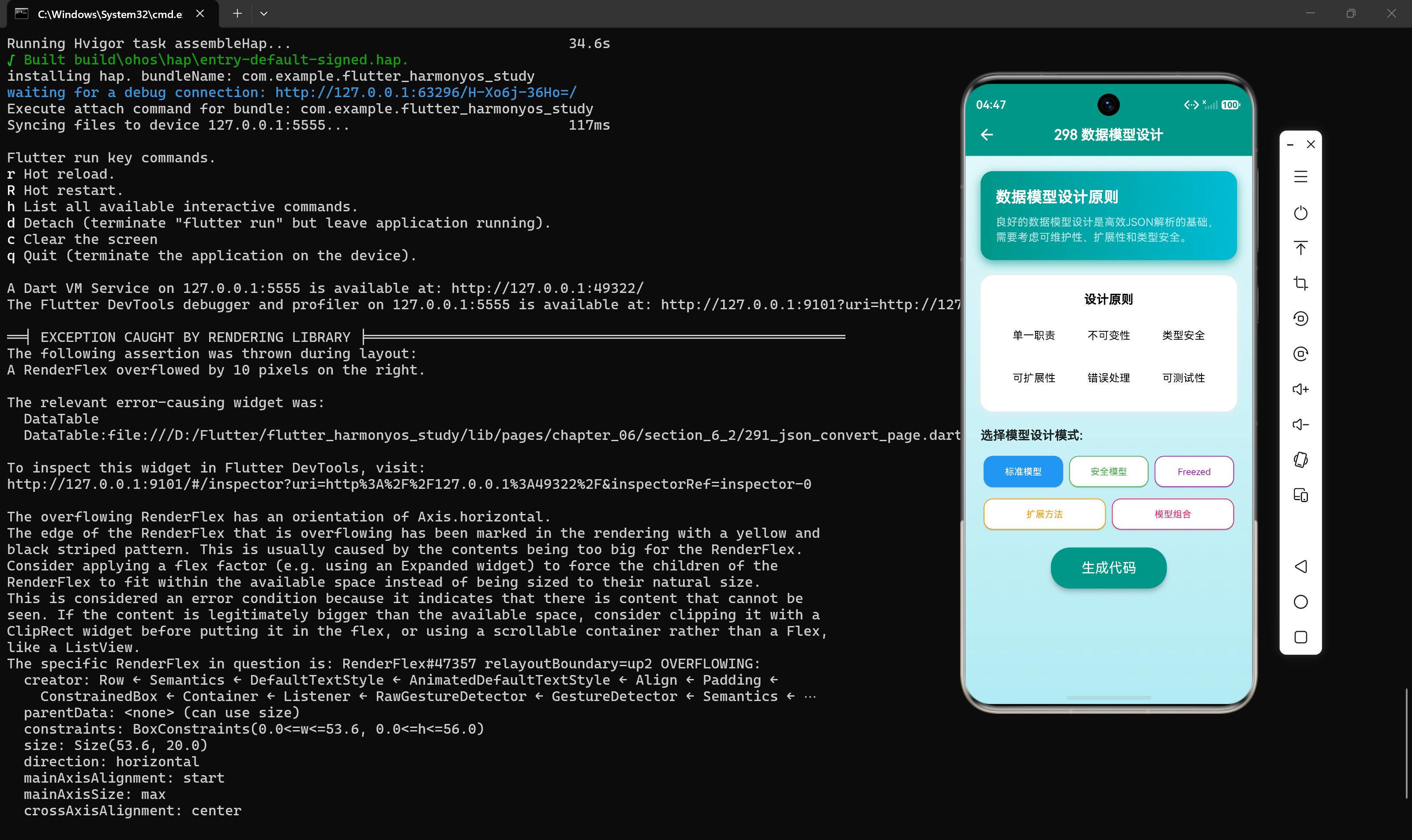Click the terminal vertical scrollbar thumb
The height and width of the screenshot is (840, 1412).
(x=1406, y=742)
